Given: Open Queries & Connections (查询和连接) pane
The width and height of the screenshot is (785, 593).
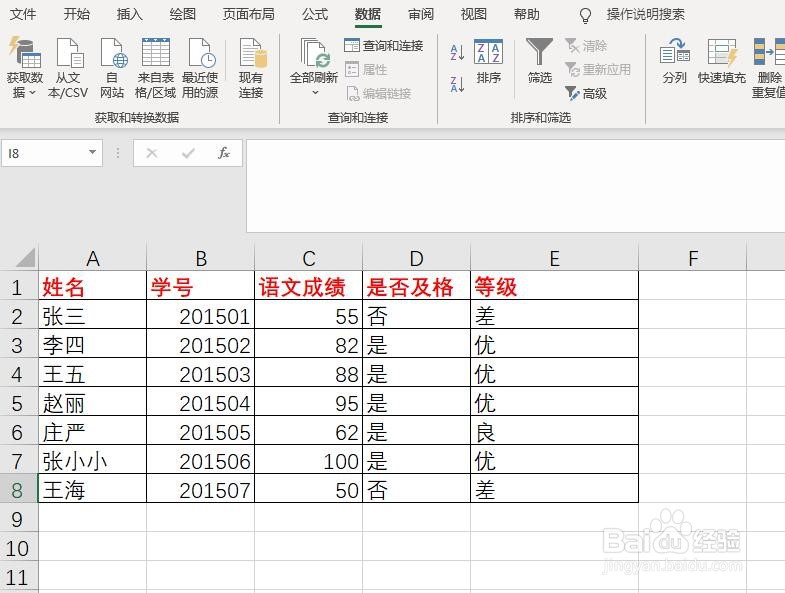Looking at the screenshot, I should (383, 46).
